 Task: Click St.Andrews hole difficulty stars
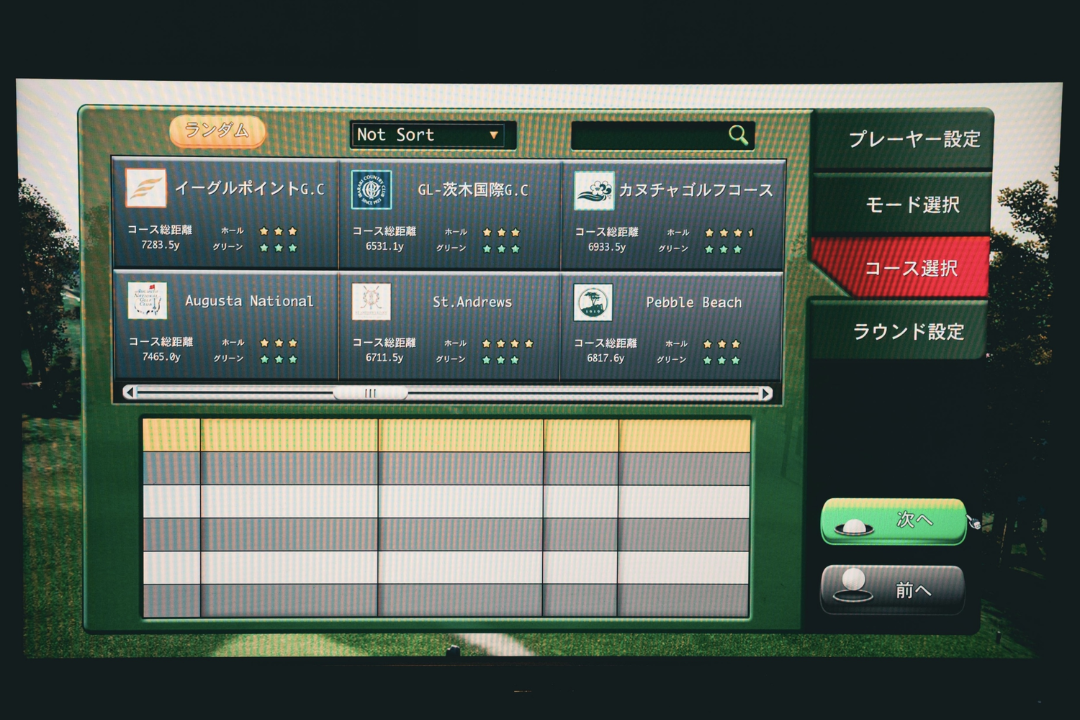coord(508,343)
